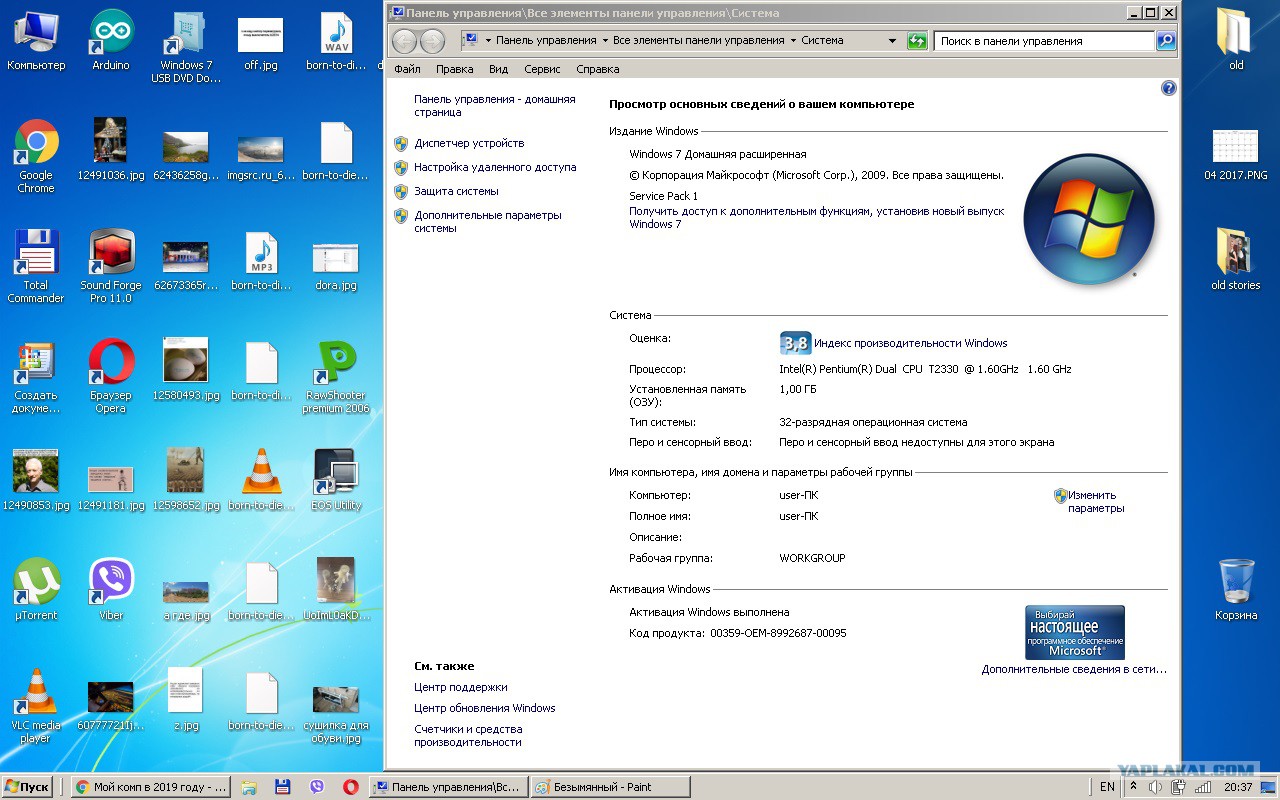Click the help question mark icon

click(x=1168, y=88)
